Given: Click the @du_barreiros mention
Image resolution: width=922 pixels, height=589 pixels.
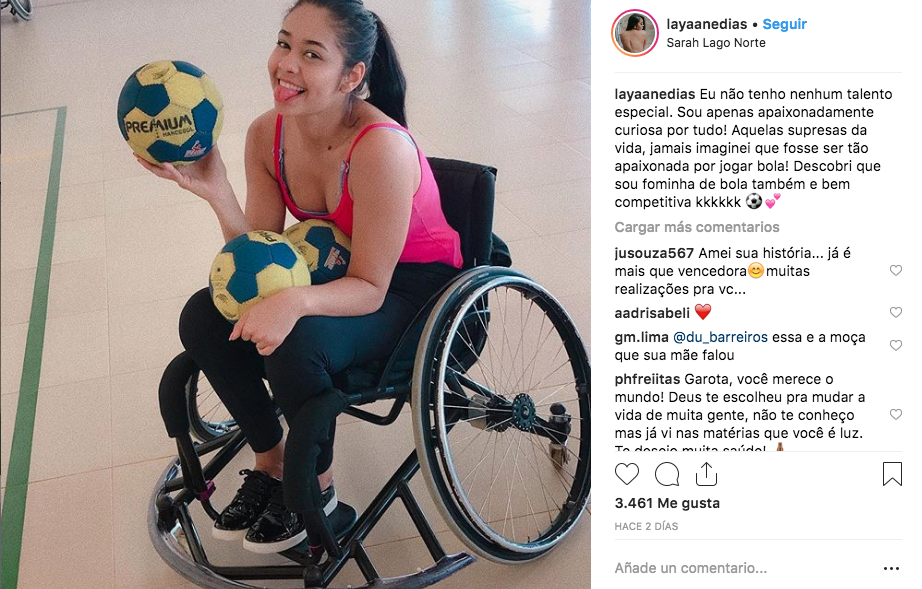Looking at the screenshot, I should tap(720, 337).
